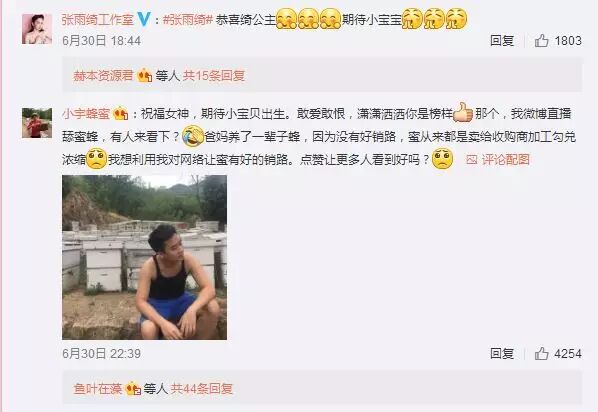Image resolution: width=598 pixels, height=412 pixels.
Task: Open the 小宇蜂蜜 username link
Action: [x=86, y=114]
